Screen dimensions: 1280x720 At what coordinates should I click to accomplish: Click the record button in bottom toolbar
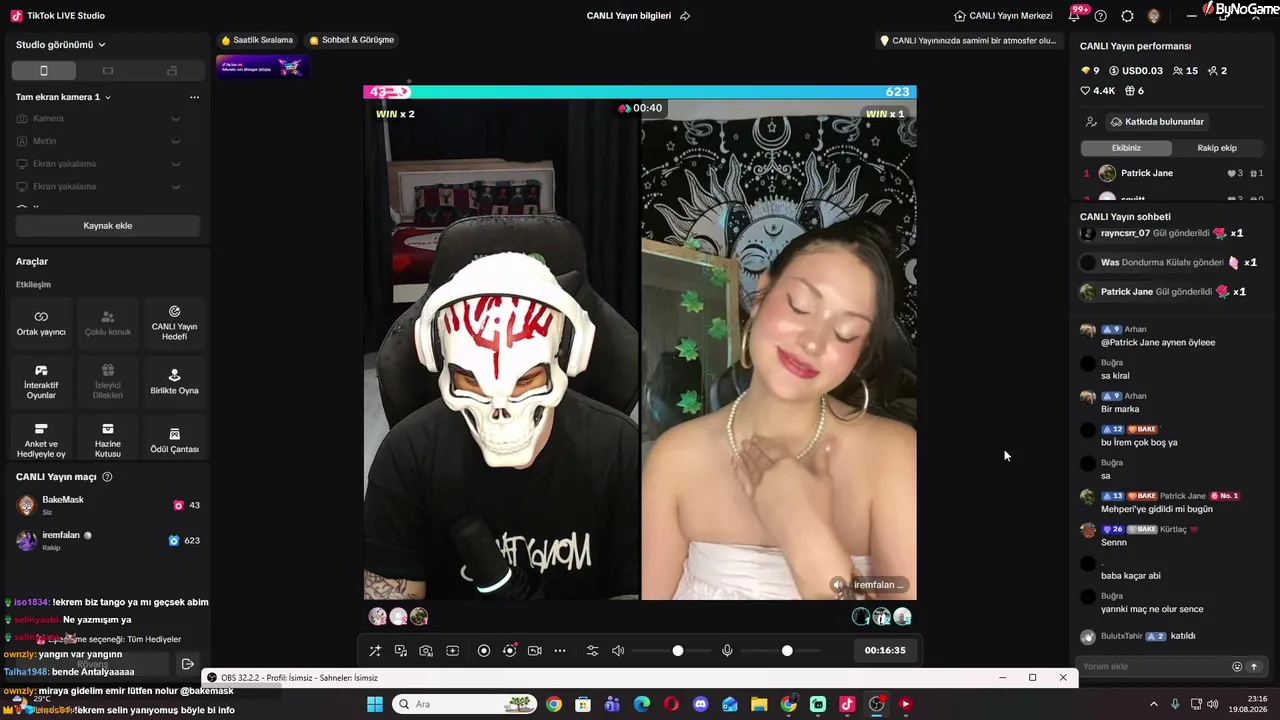[484, 651]
